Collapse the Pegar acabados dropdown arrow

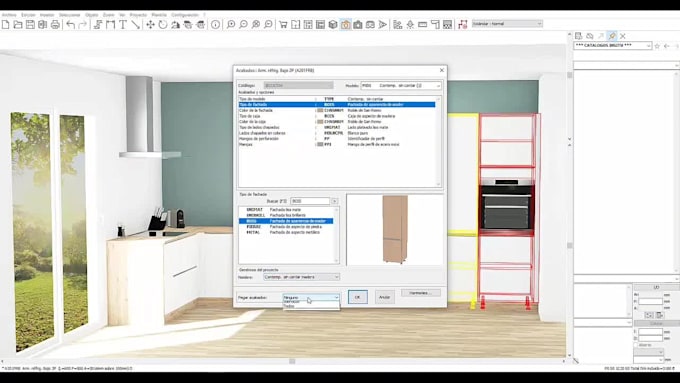pyautogui.click(x=336, y=297)
